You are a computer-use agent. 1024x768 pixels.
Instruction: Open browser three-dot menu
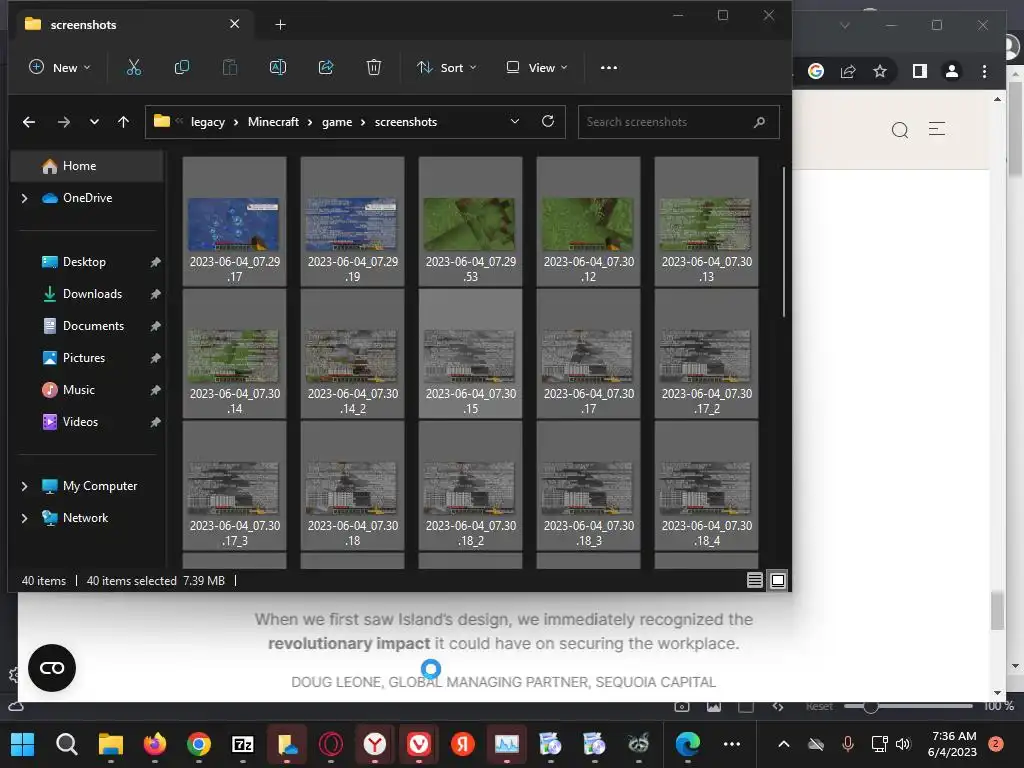click(984, 71)
